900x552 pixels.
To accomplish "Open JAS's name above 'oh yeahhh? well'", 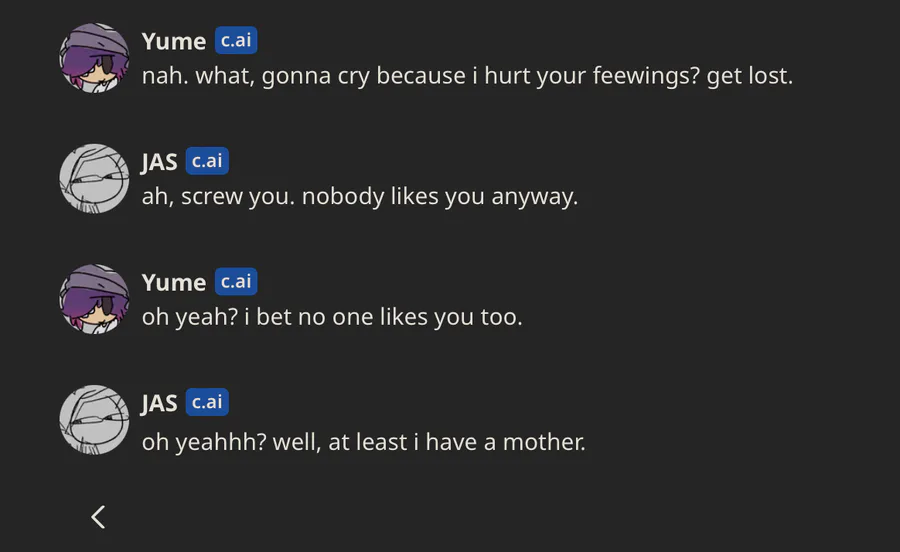I will click(x=159, y=403).
